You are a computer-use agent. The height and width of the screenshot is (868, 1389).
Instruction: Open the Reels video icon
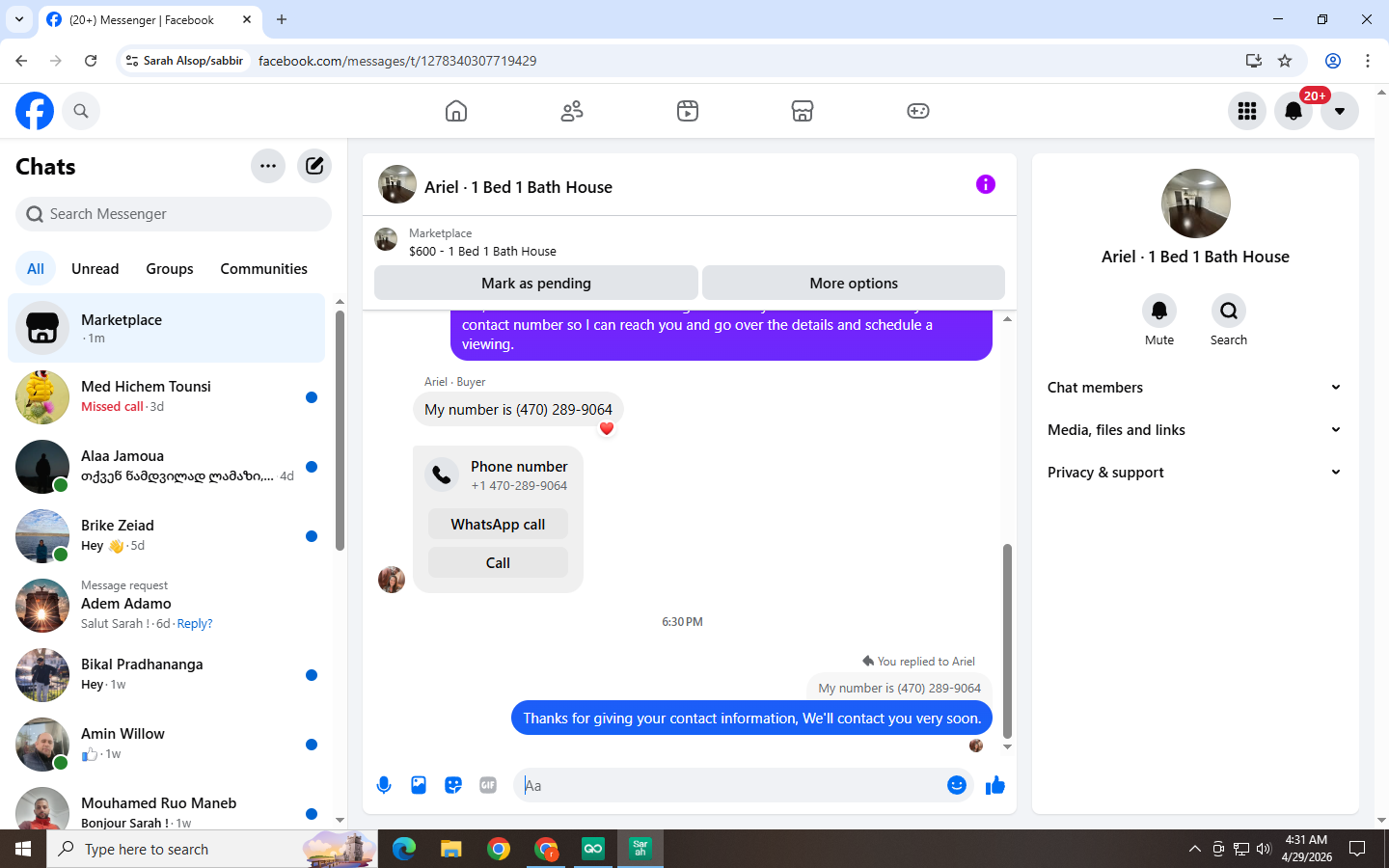(688, 111)
